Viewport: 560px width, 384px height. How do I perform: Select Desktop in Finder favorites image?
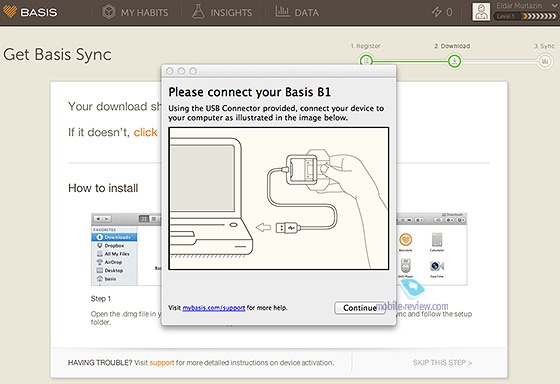(x=110, y=270)
